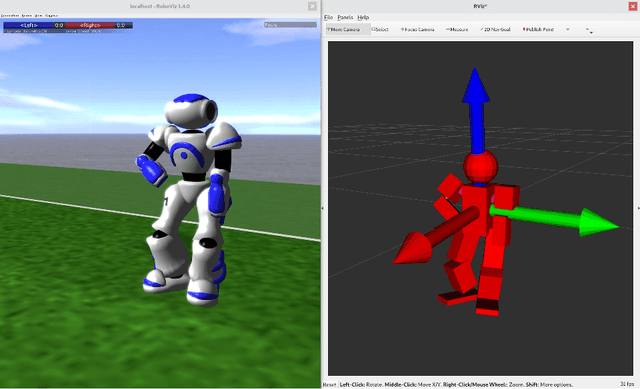Click the right-panel collapse arrow in RViz

click(638, 208)
